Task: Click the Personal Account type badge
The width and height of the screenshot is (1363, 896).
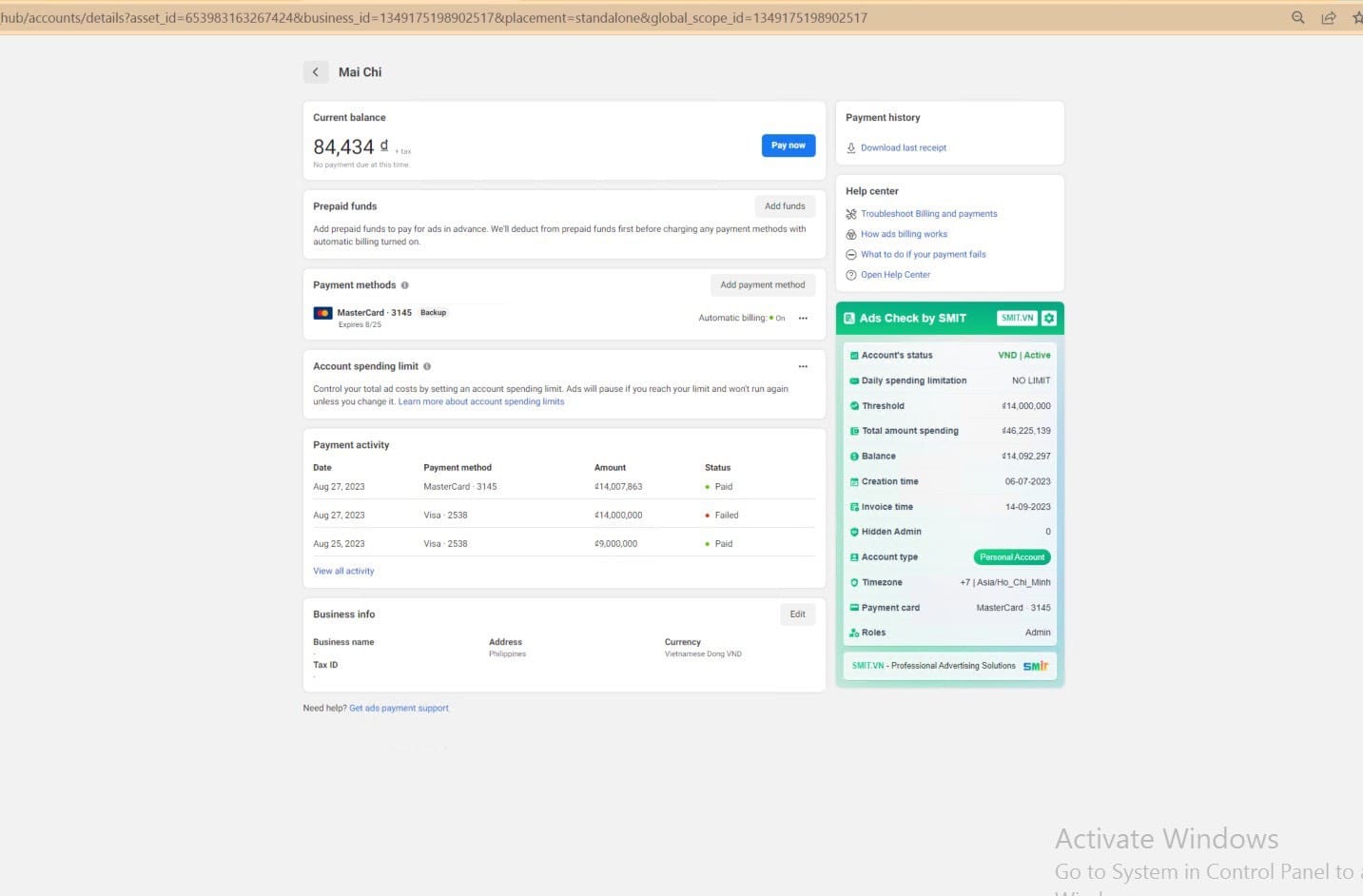Action: [1012, 557]
